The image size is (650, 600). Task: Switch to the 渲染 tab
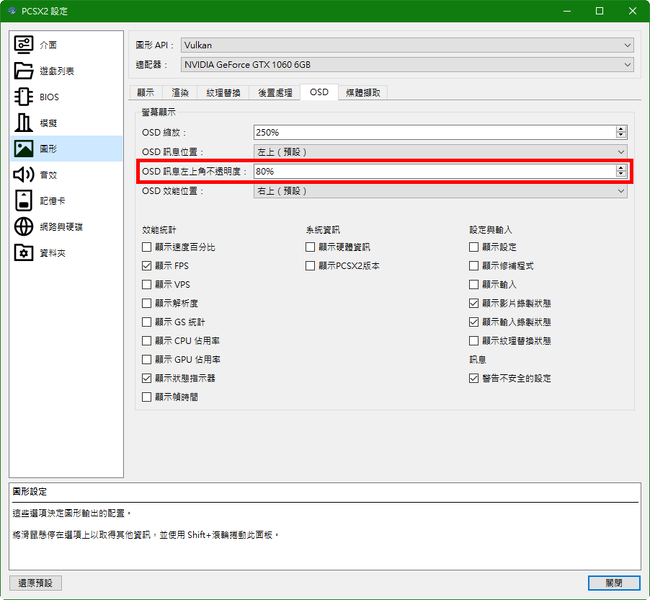(179, 93)
